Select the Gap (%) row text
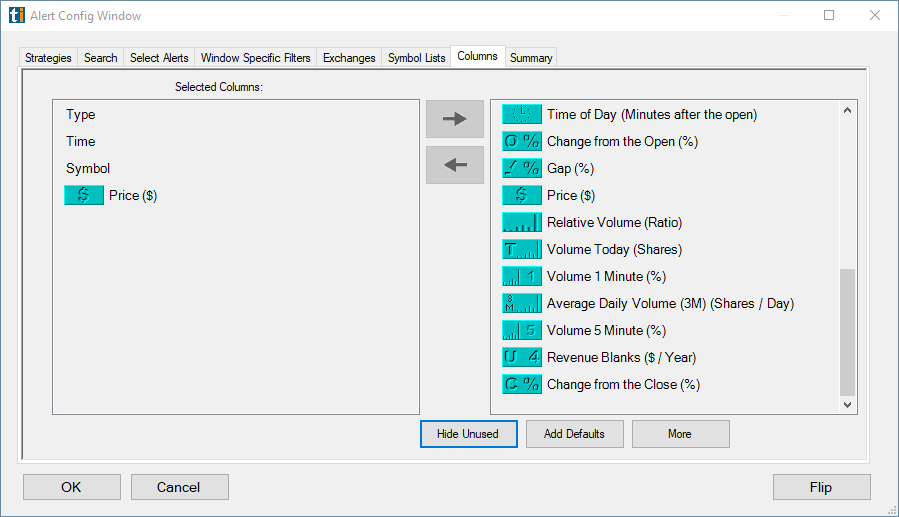This screenshot has height=517, width=899. tap(570, 168)
